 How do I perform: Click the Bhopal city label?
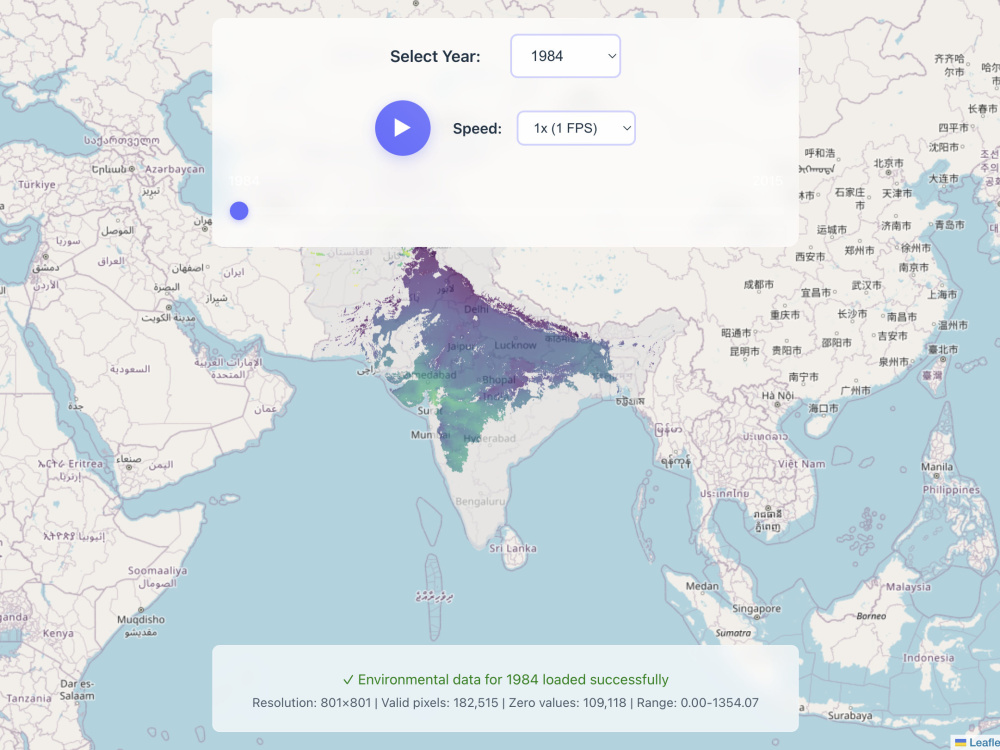pyautogui.click(x=499, y=379)
